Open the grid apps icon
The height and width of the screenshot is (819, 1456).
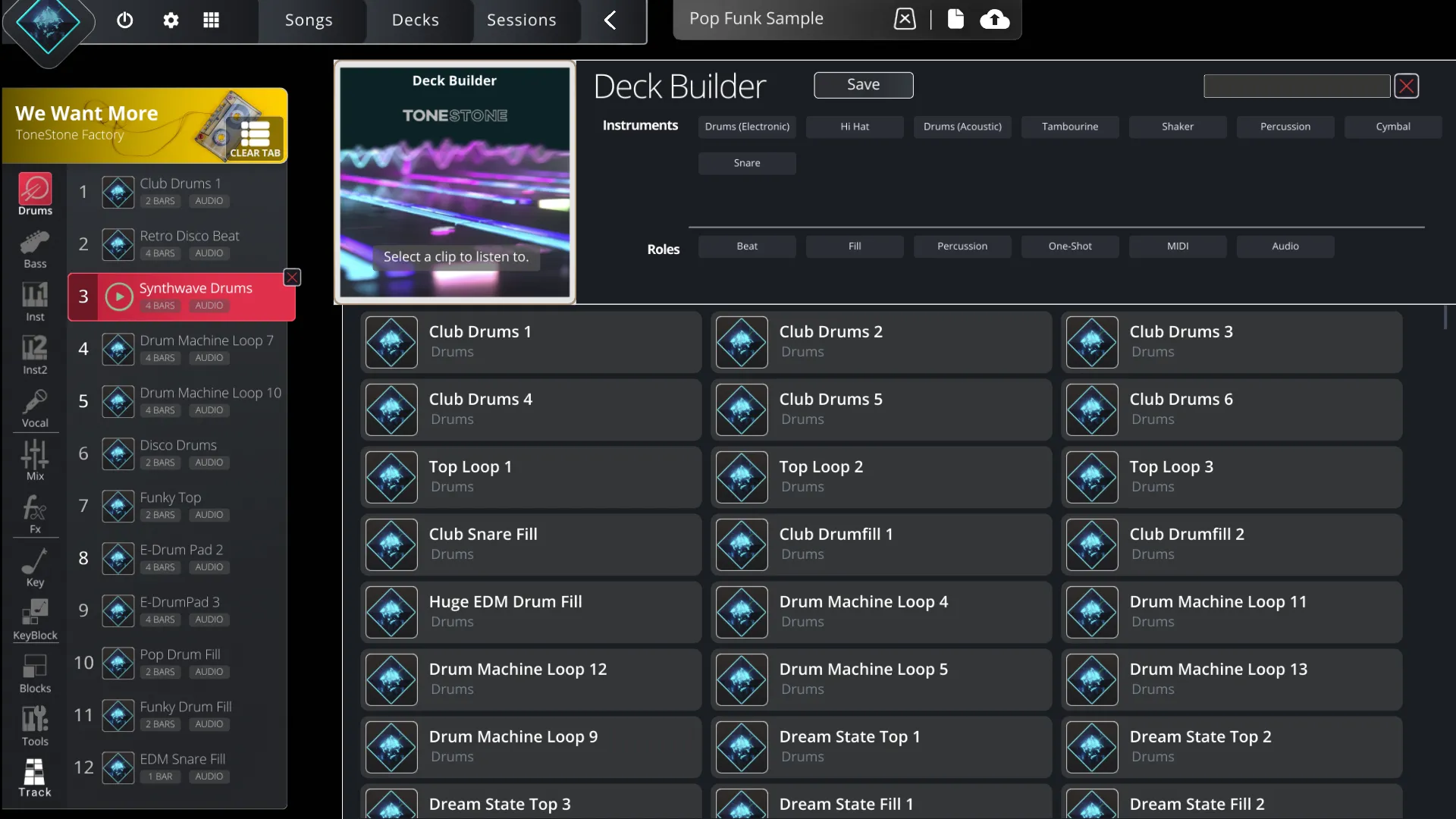click(x=212, y=20)
